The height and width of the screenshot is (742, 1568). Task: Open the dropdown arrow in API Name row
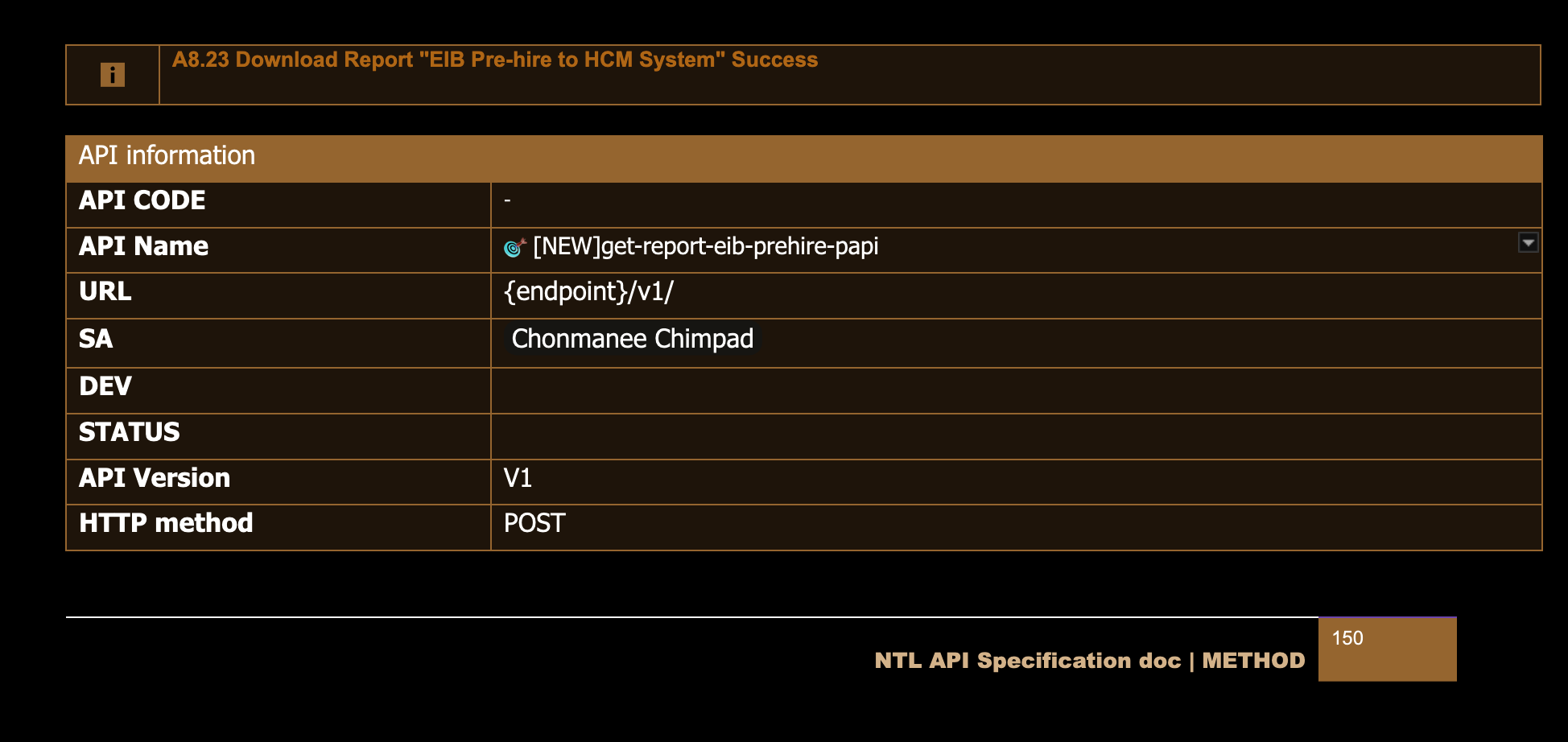pyautogui.click(x=1528, y=242)
